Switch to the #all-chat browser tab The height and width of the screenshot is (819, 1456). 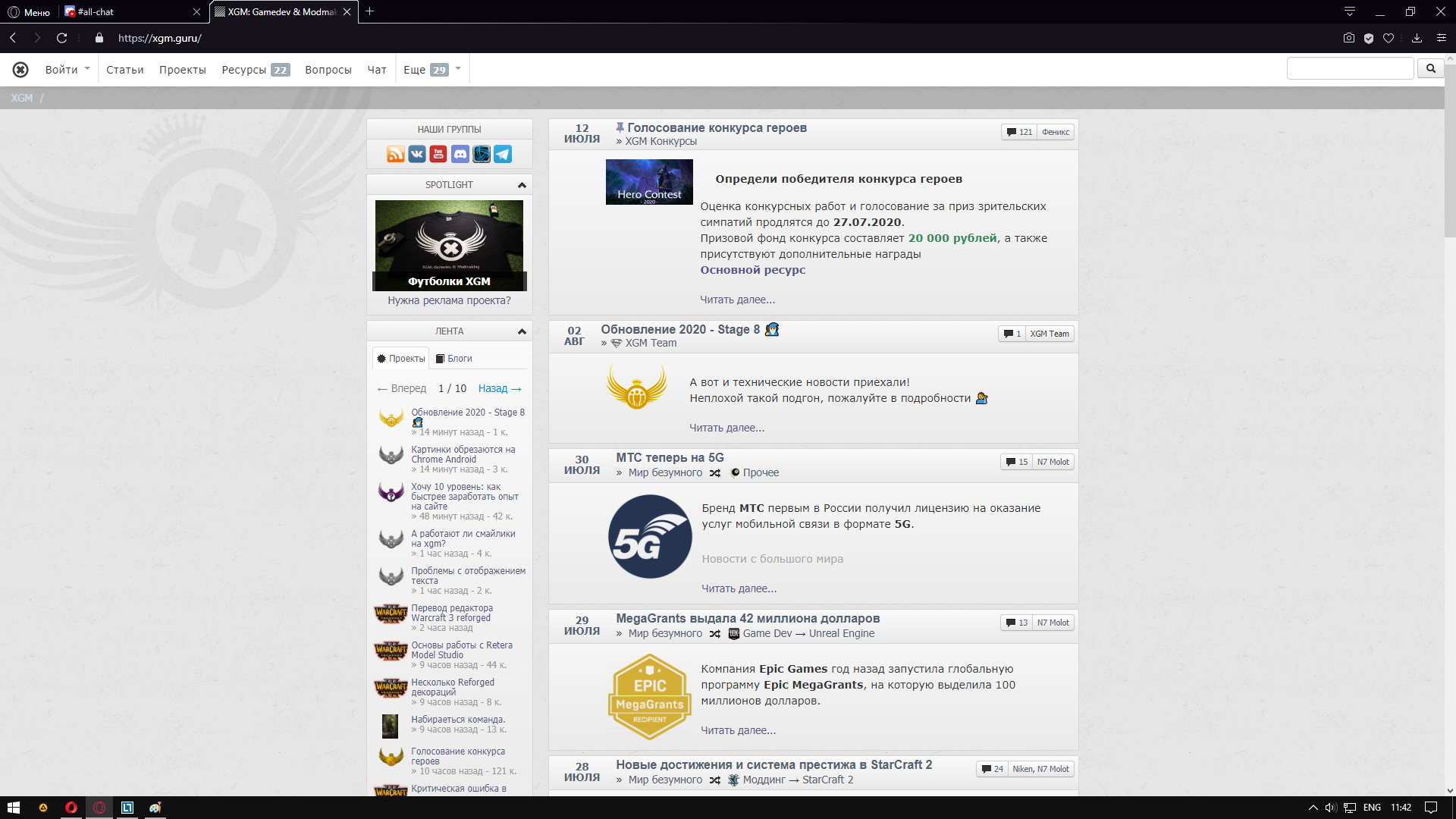point(96,12)
